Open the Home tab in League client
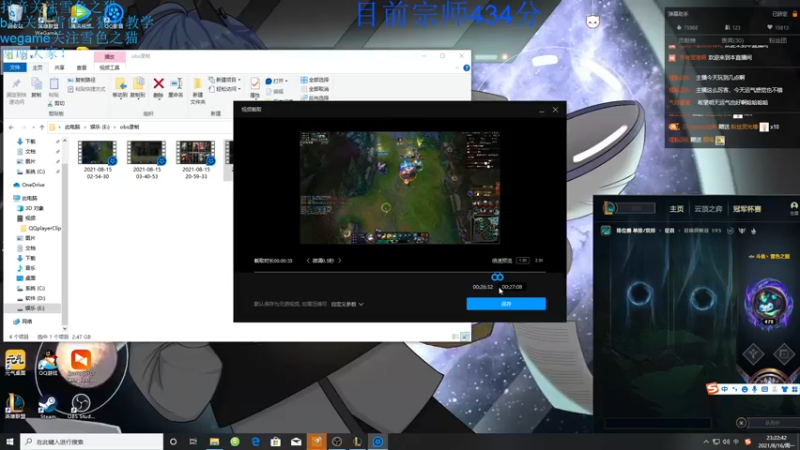Viewport: 800px width, 450px height. click(x=677, y=209)
